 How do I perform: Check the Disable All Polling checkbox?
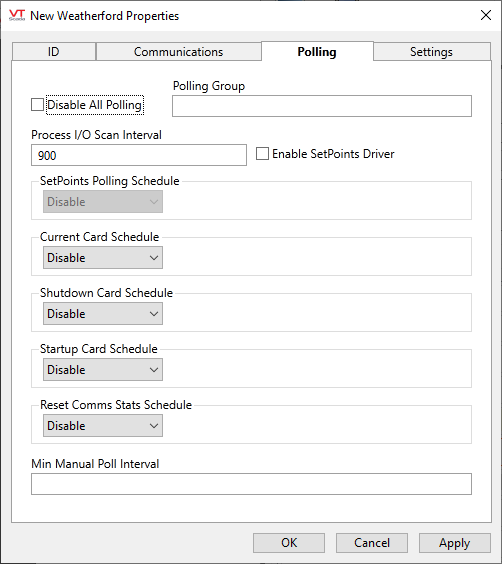click(x=37, y=105)
